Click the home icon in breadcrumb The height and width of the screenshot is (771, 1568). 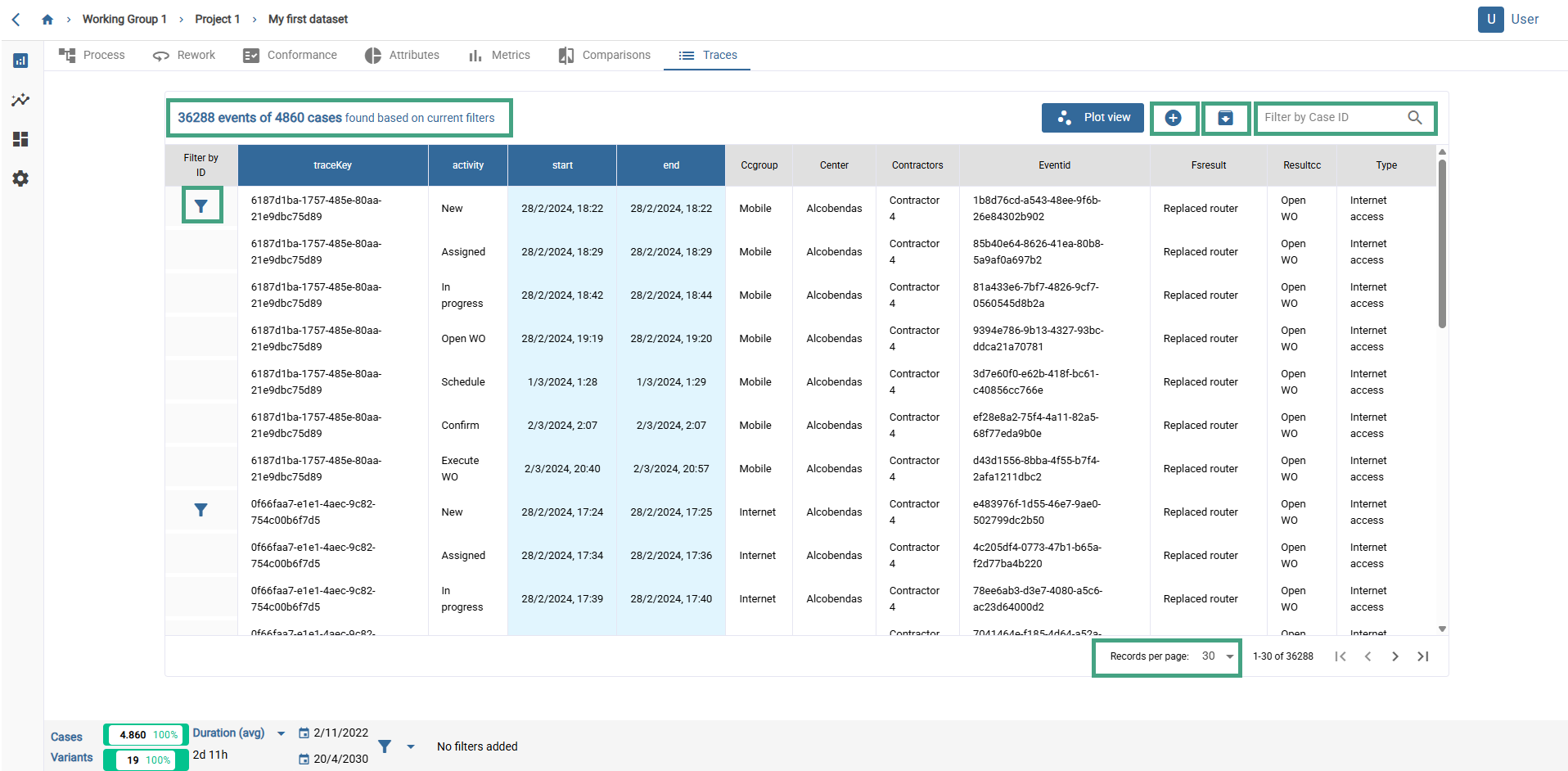coord(47,20)
